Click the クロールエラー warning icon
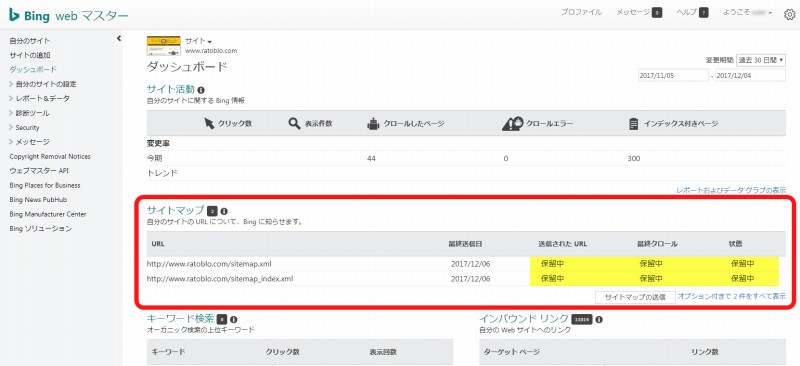This screenshot has height=366, width=800. [513, 124]
